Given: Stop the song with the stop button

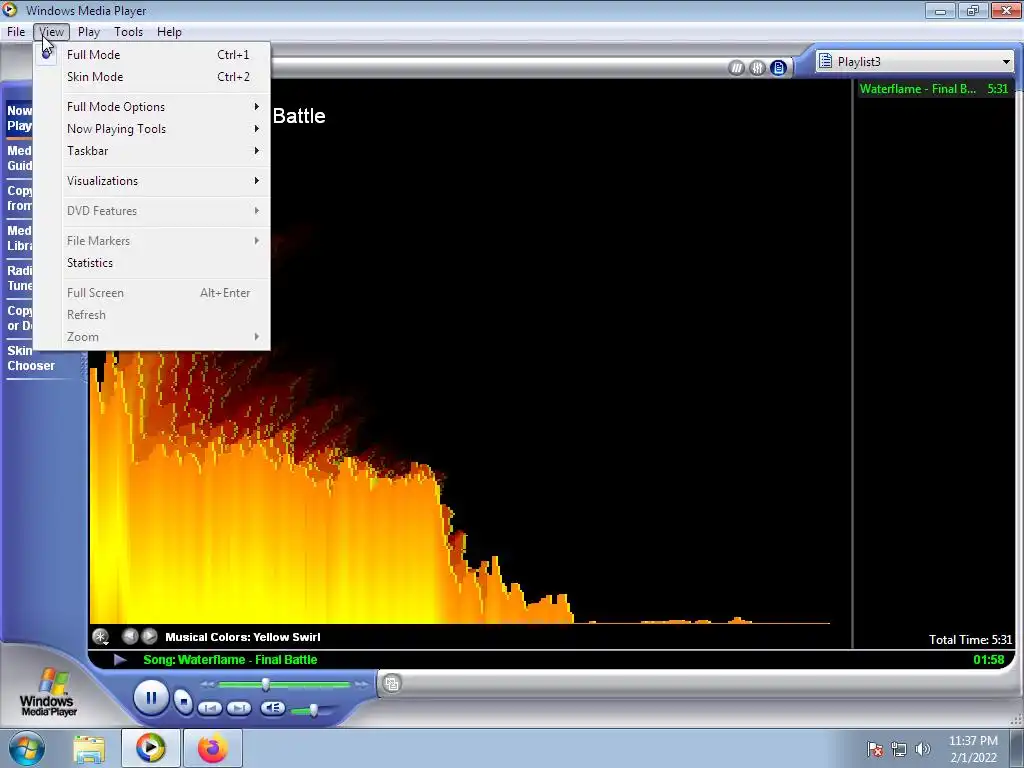Looking at the screenshot, I should (x=184, y=701).
